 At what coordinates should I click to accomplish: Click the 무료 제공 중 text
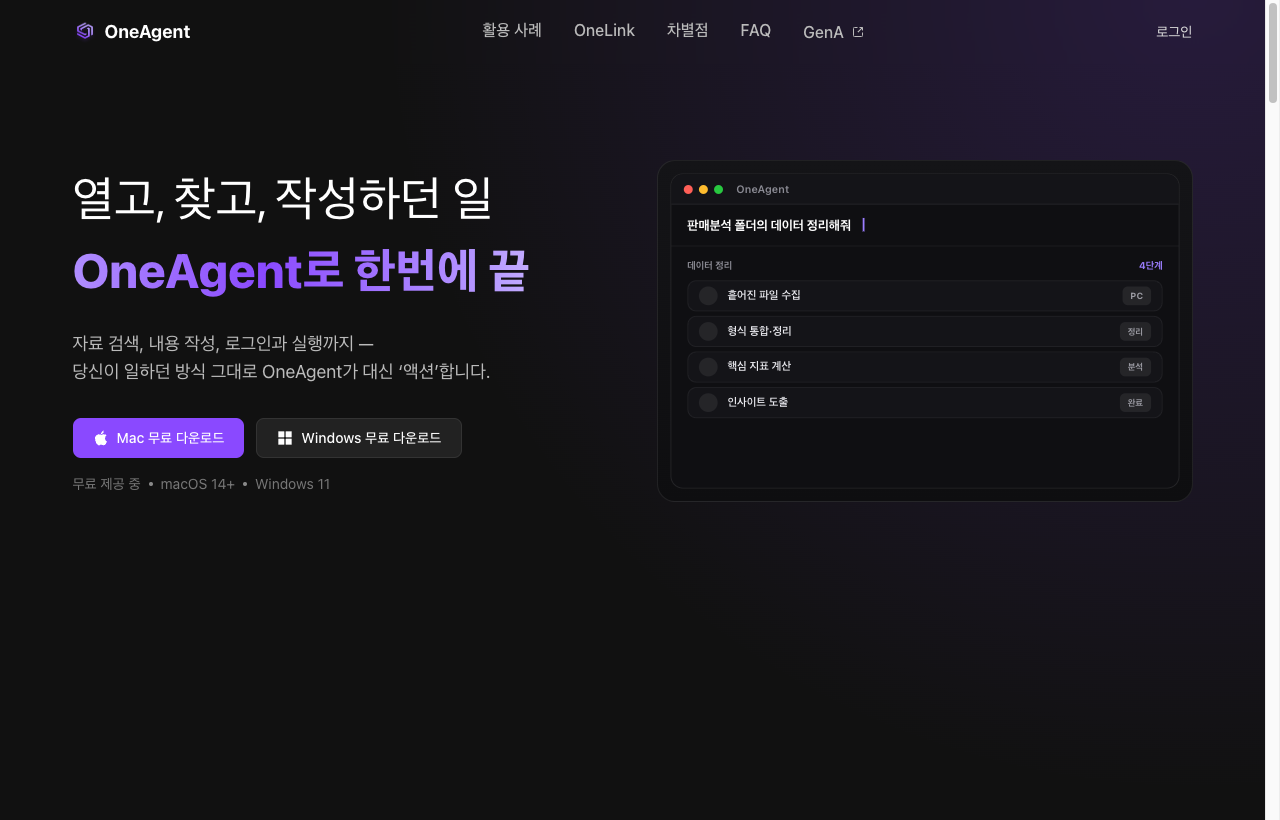107,484
